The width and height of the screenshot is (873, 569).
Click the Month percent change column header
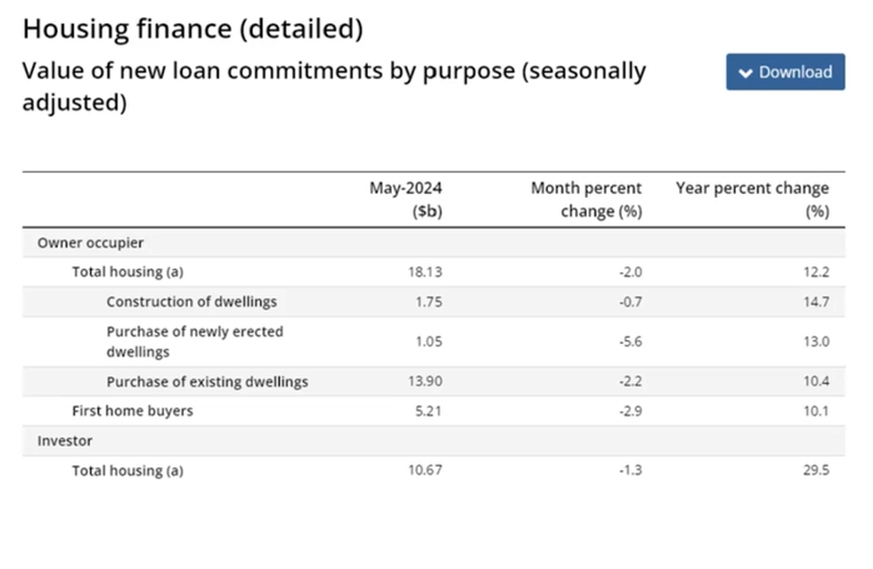point(586,199)
